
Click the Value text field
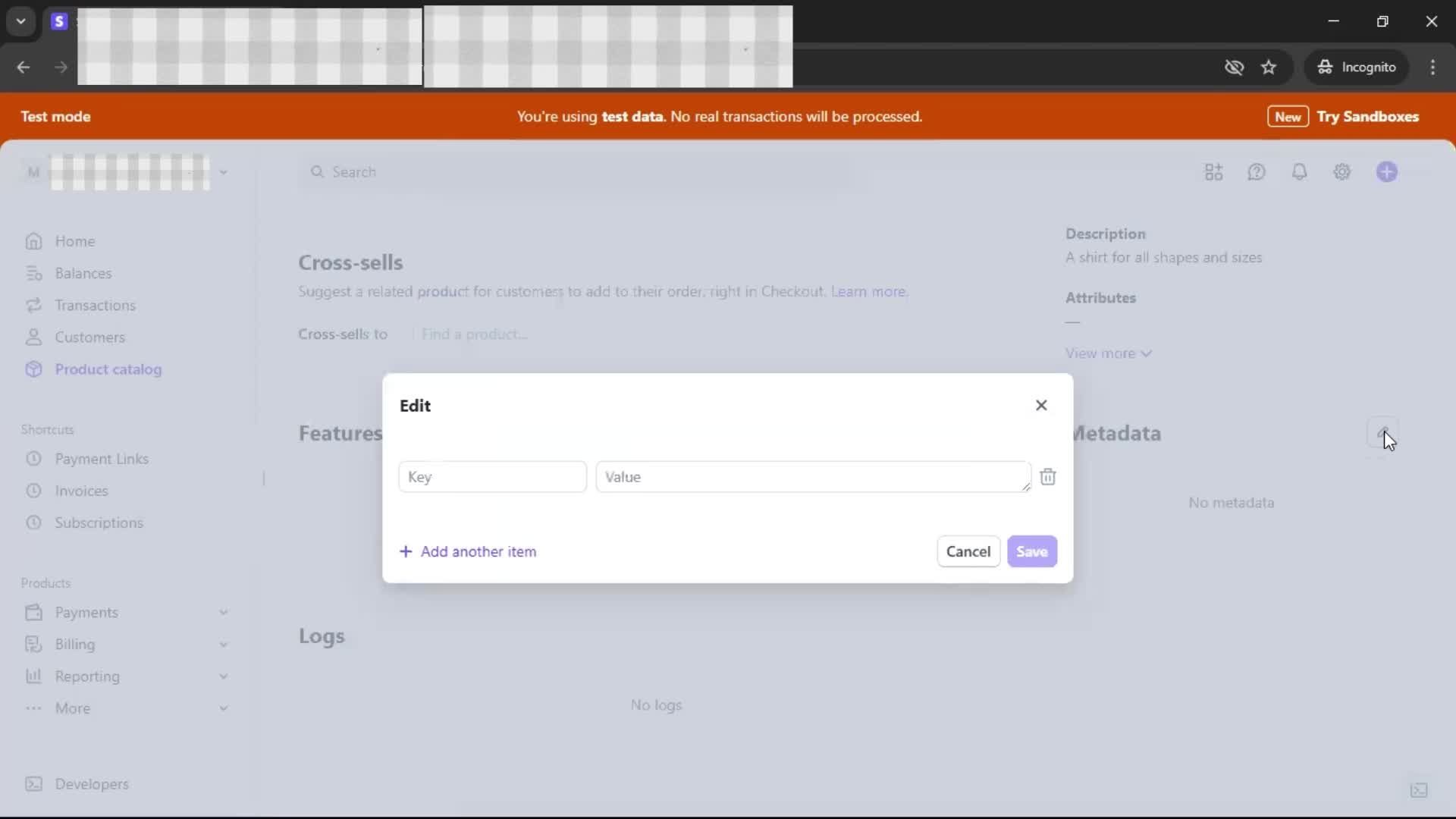(811, 477)
